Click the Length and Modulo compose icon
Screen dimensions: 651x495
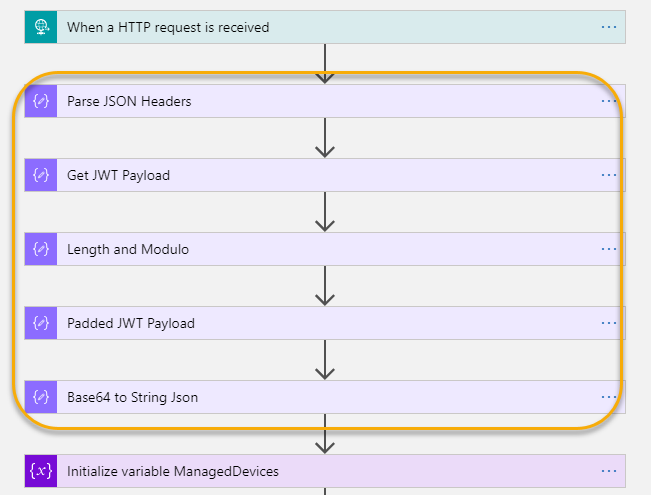click(x=41, y=249)
